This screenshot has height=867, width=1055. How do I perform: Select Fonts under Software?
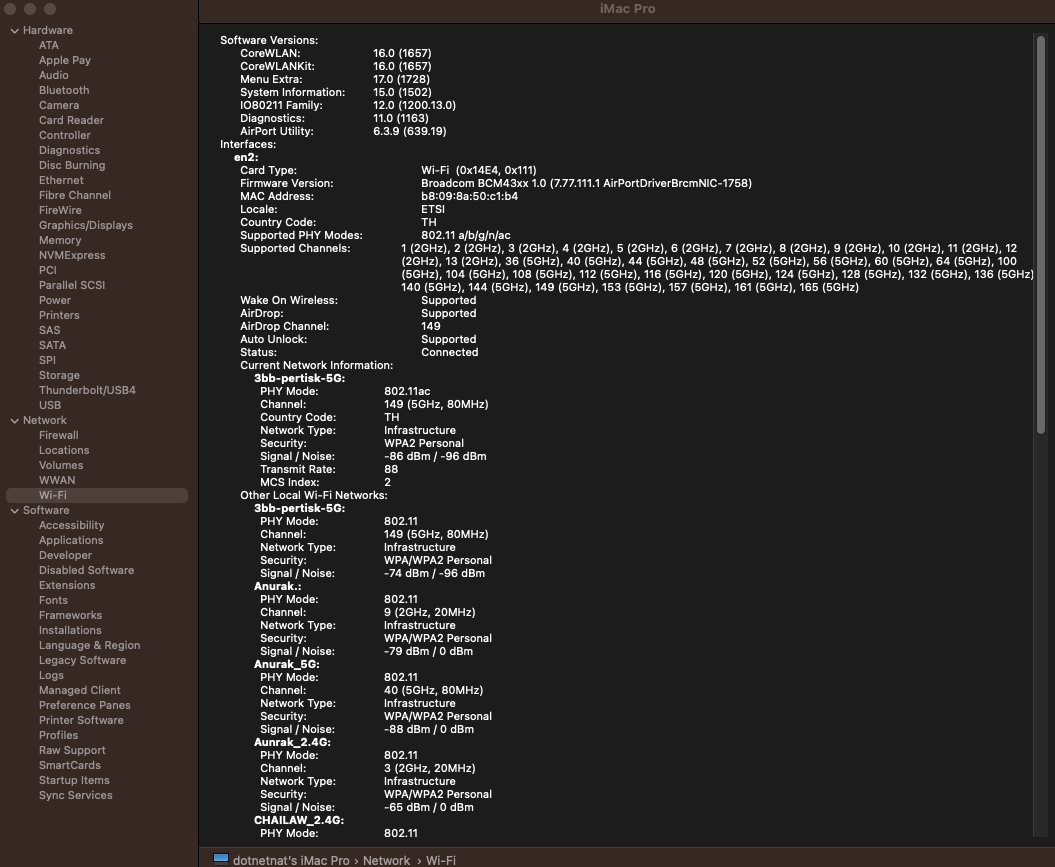point(53,600)
